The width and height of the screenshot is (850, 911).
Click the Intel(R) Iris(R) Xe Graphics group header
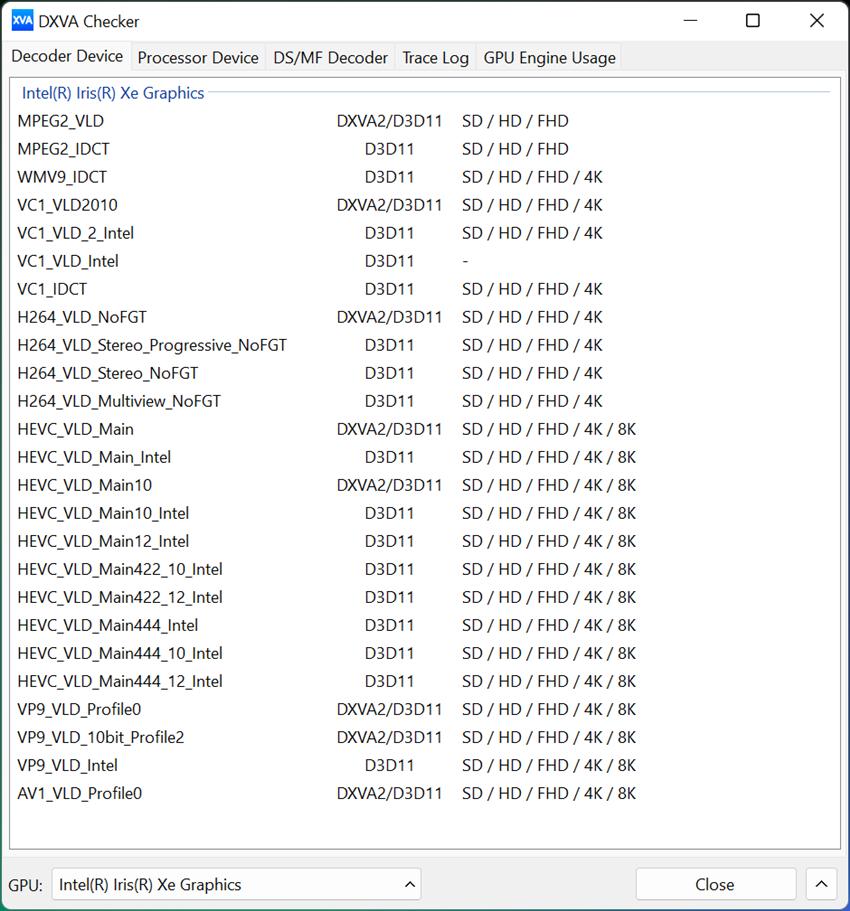113,93
